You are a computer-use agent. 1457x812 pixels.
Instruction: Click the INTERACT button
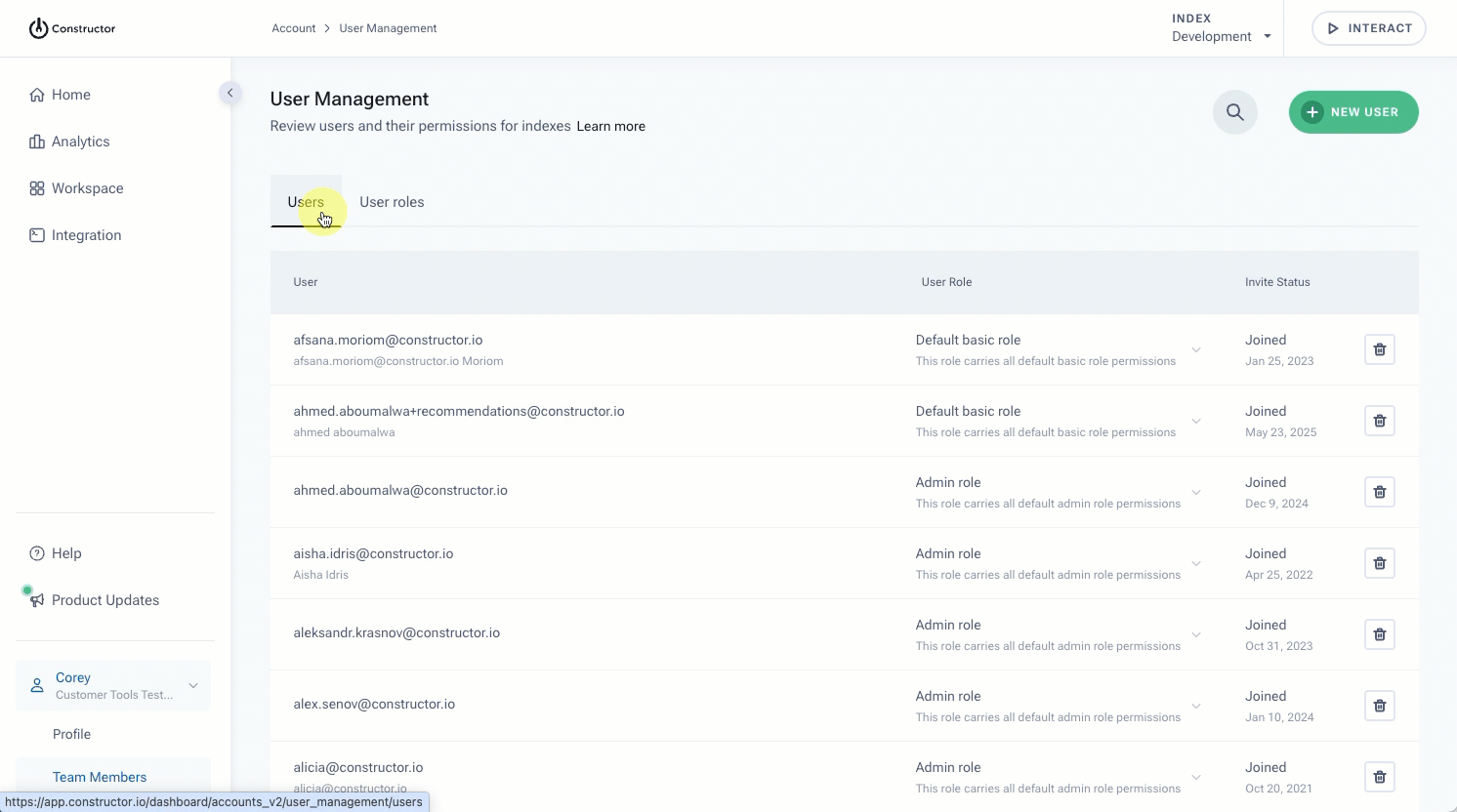point(1369,28)
